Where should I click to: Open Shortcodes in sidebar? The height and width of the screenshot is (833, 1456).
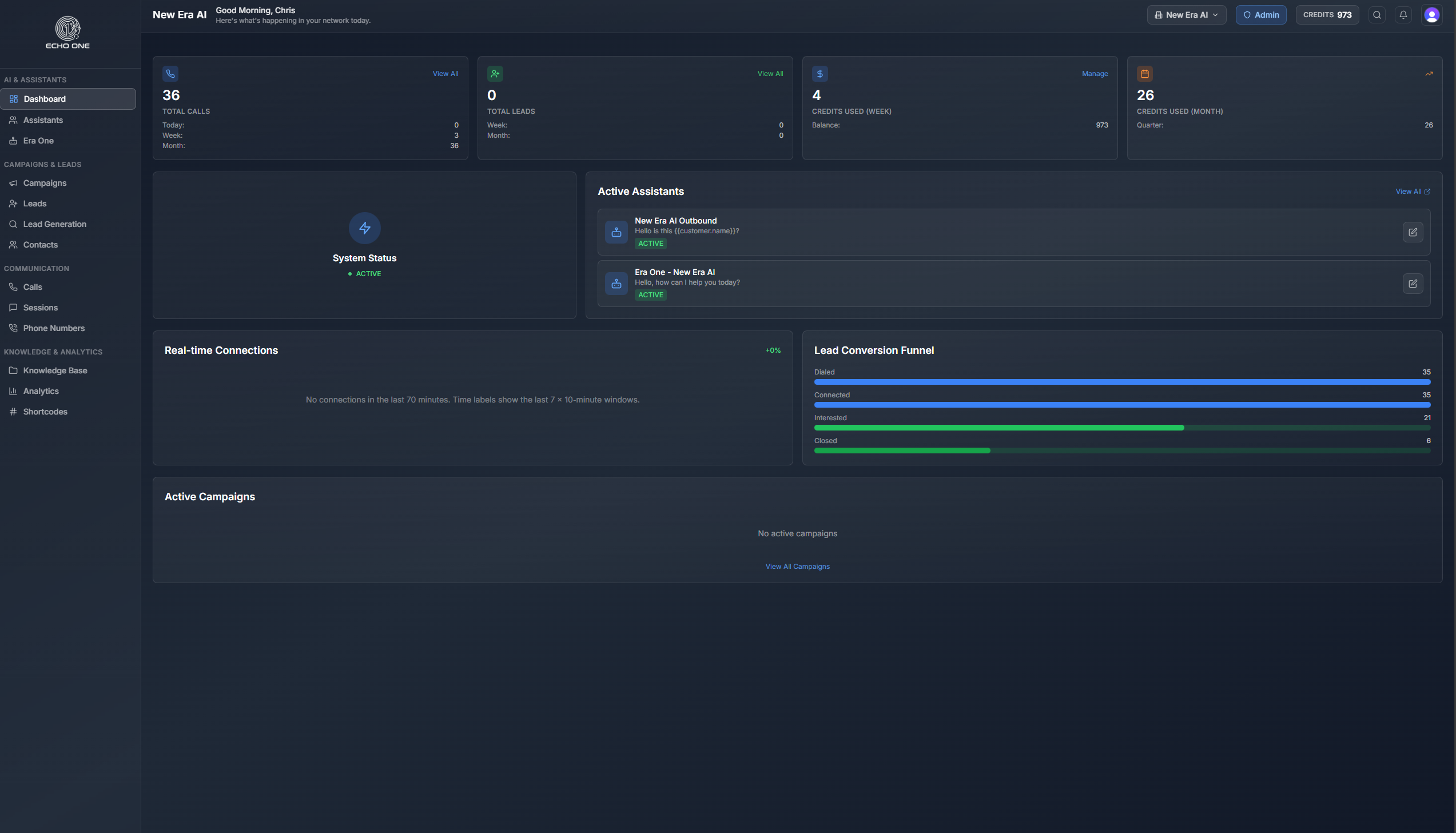(x=68, y=412)
